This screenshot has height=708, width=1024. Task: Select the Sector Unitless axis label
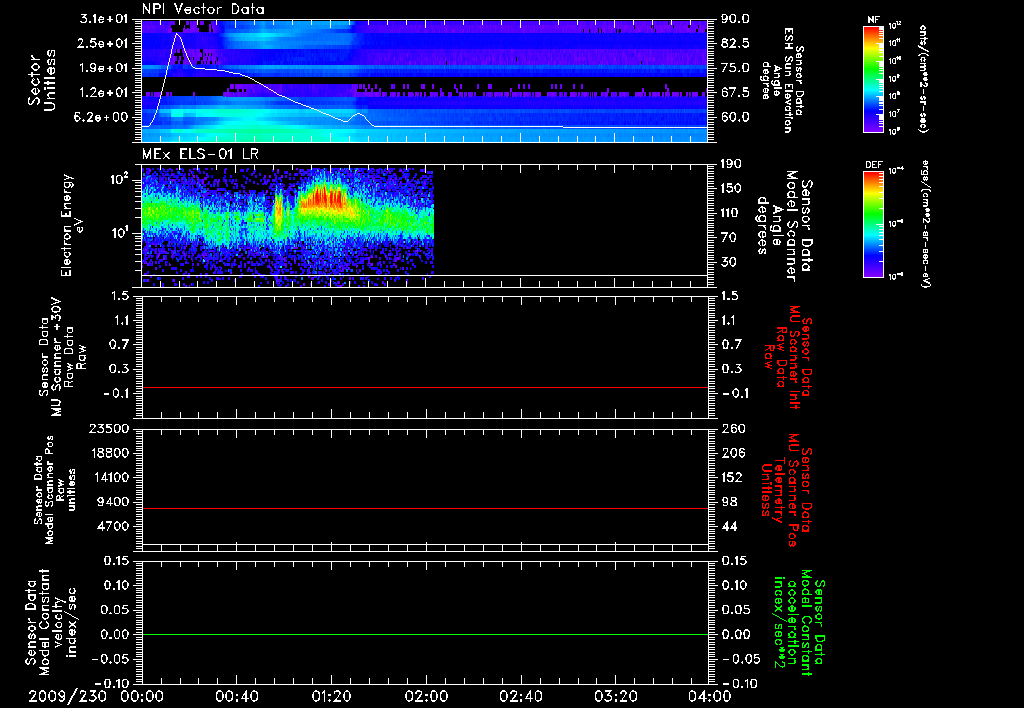click(42, 80)
